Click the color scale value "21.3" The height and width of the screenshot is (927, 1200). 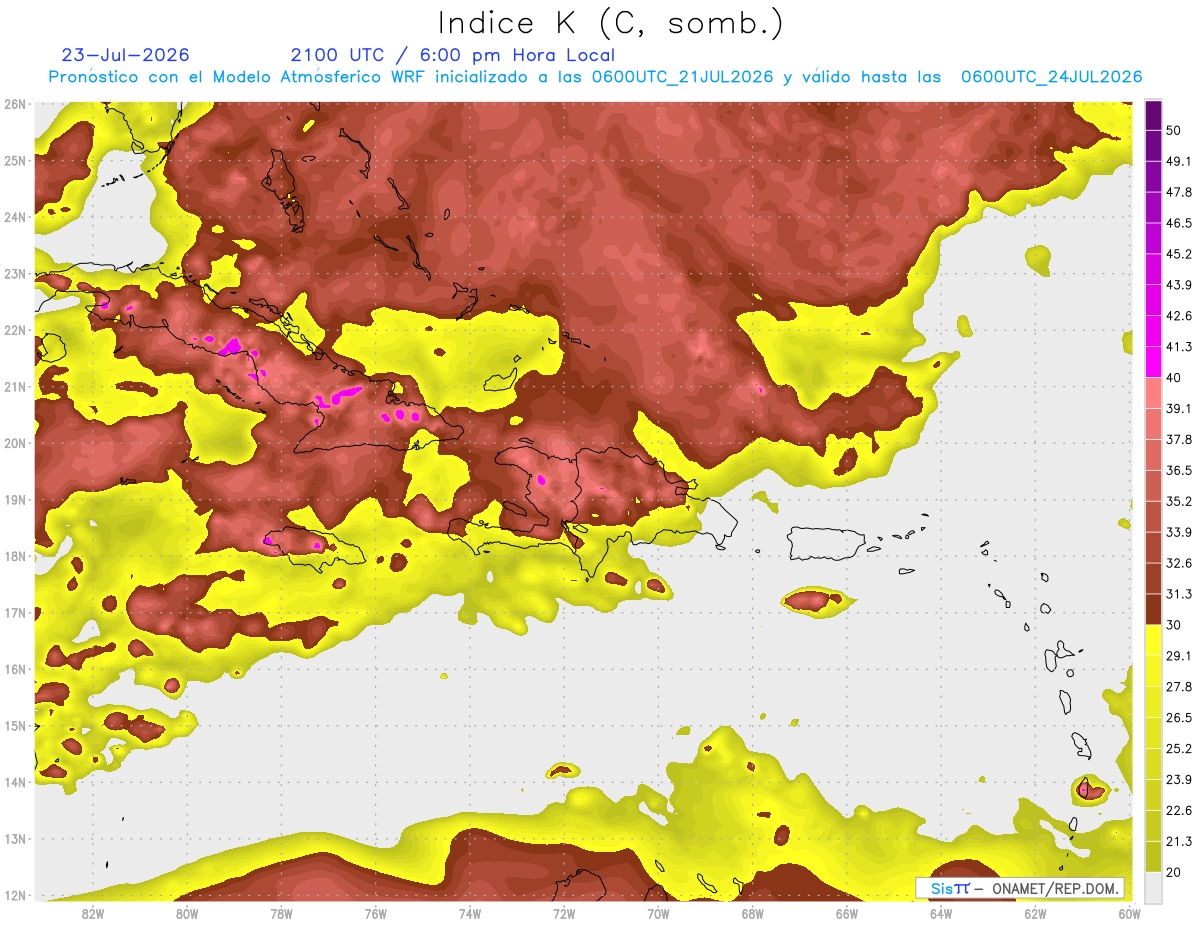tap(1179, 842)
